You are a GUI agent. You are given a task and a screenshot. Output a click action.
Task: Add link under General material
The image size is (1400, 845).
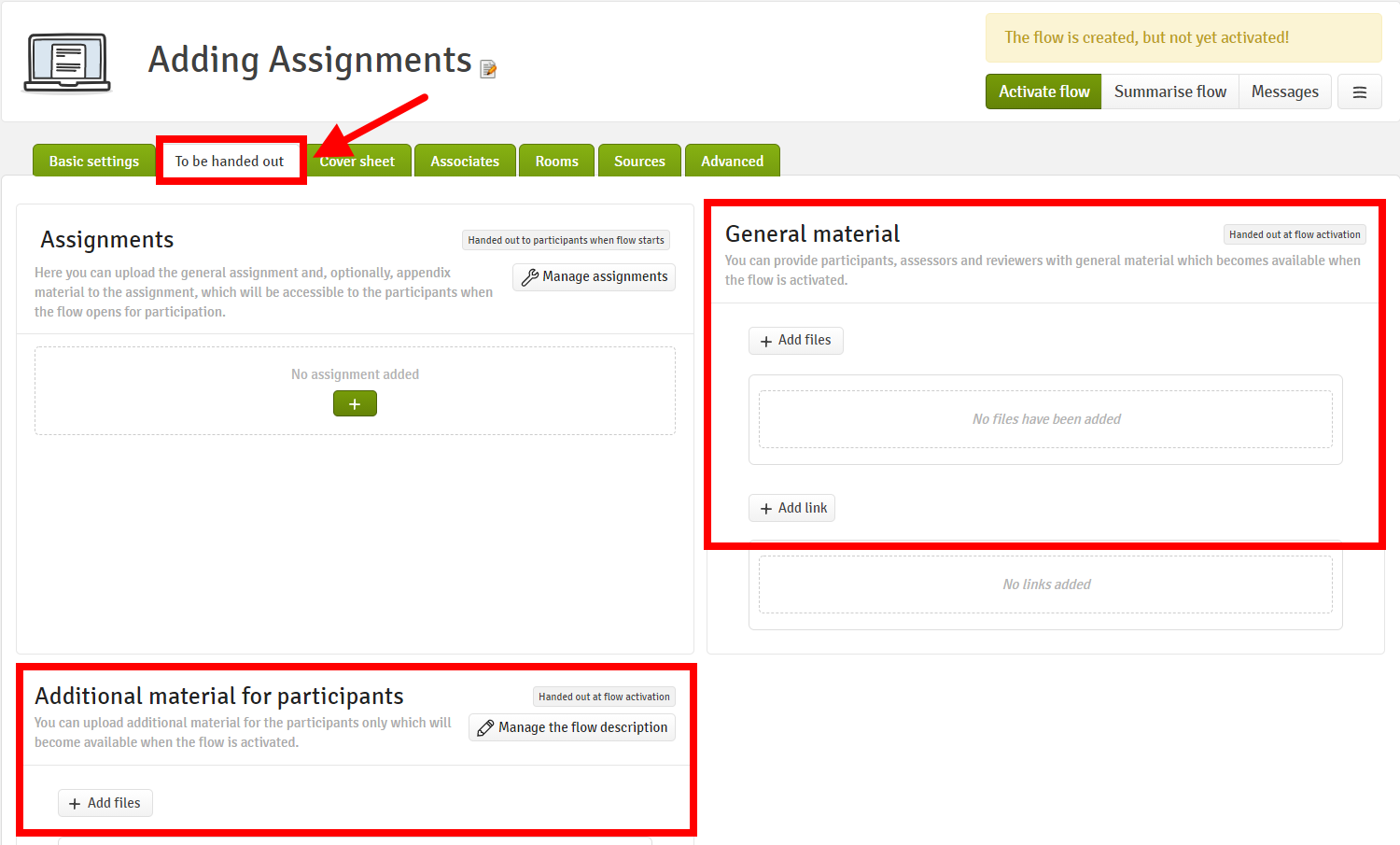click(791, 508)
